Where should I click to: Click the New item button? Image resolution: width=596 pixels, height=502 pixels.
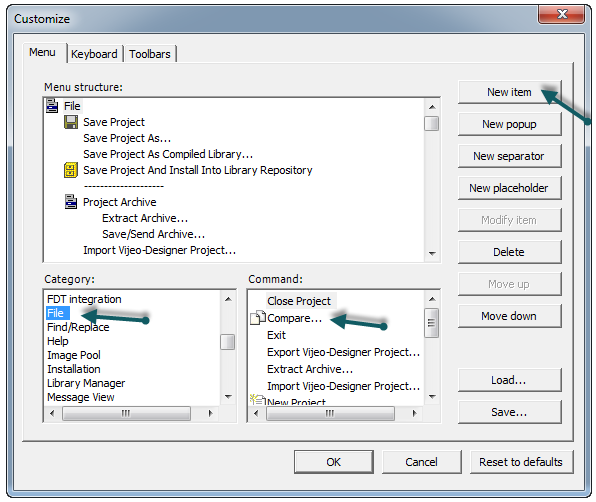509,92
